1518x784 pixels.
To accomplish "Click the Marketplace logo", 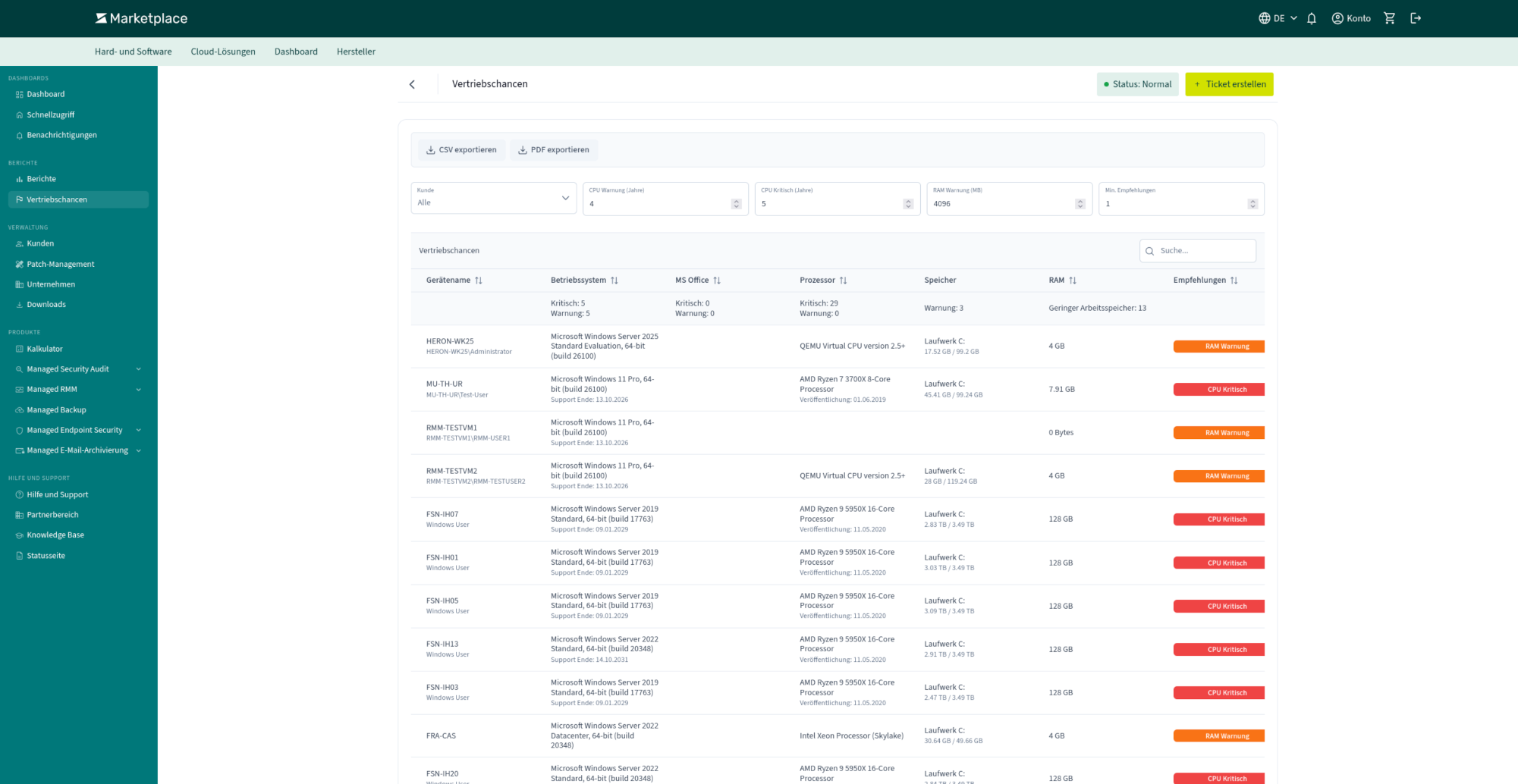I will point(141,18).
